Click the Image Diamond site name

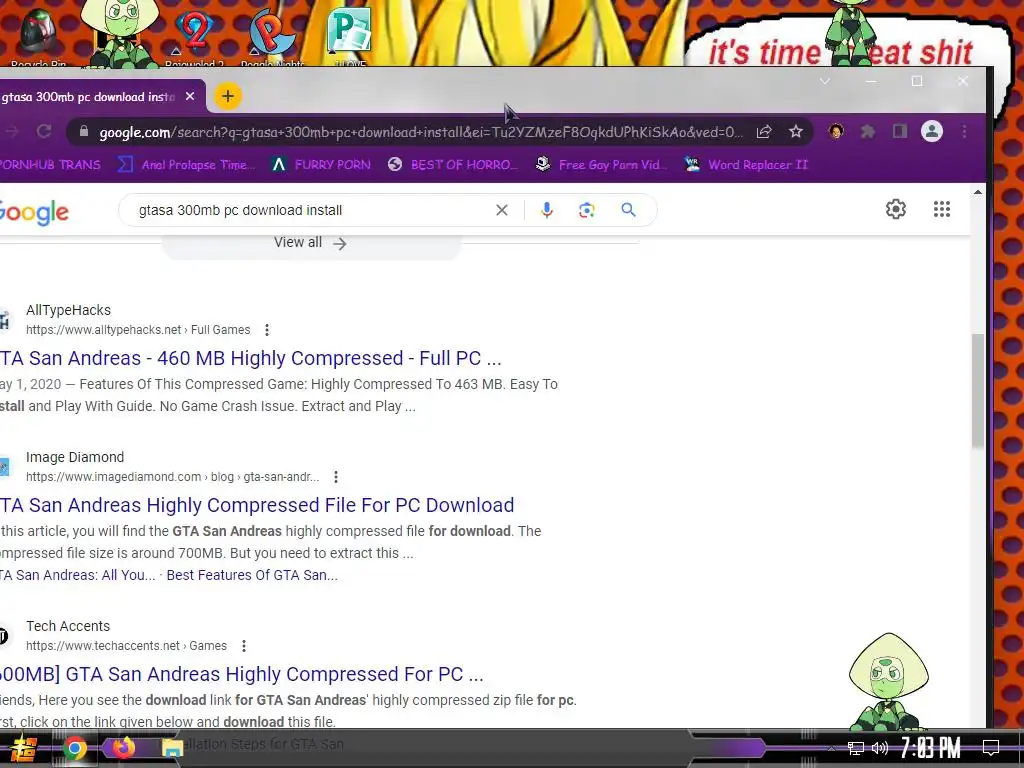[x=75, y=457]
